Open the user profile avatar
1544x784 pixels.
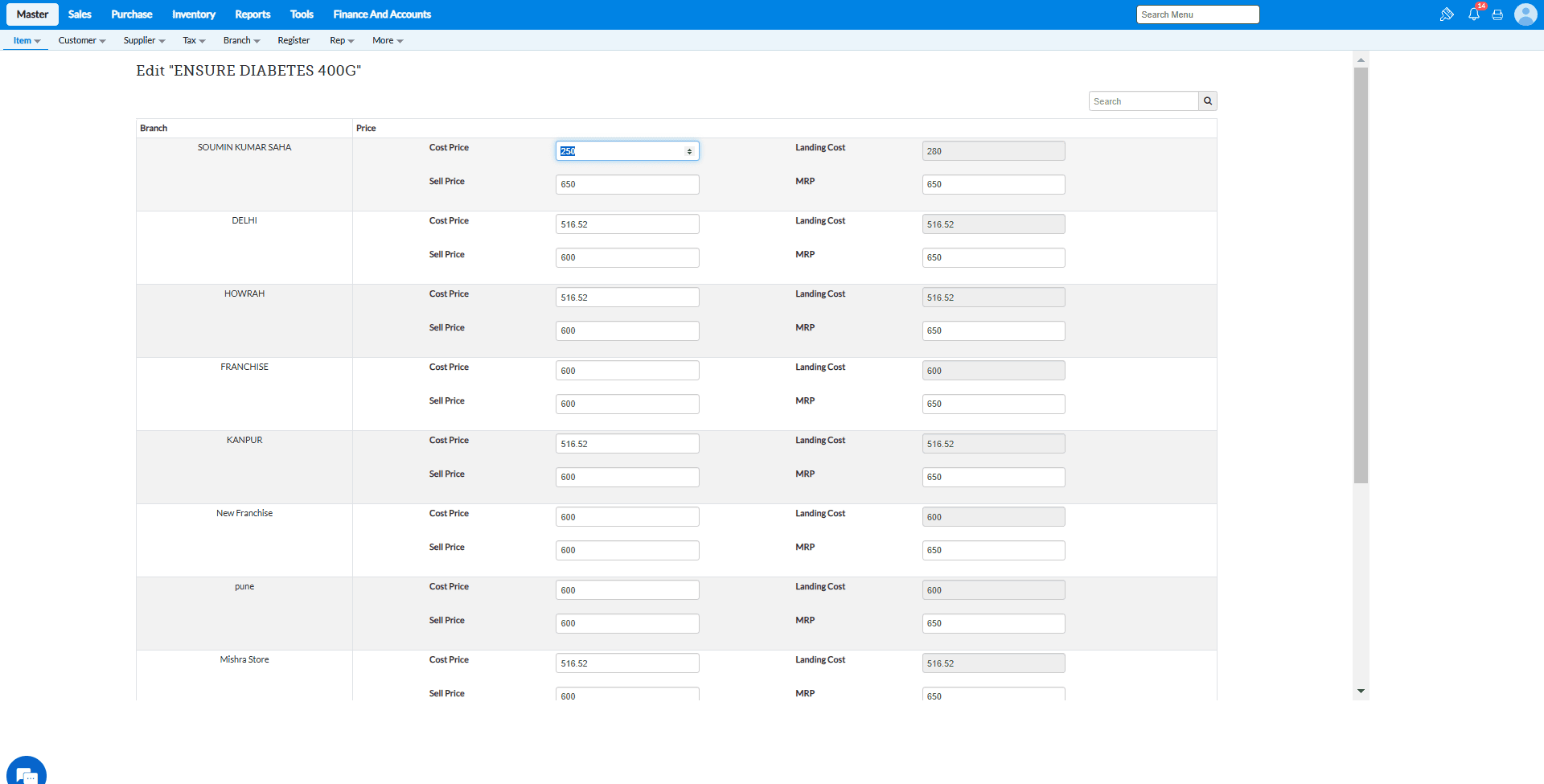pos(1526,14)
